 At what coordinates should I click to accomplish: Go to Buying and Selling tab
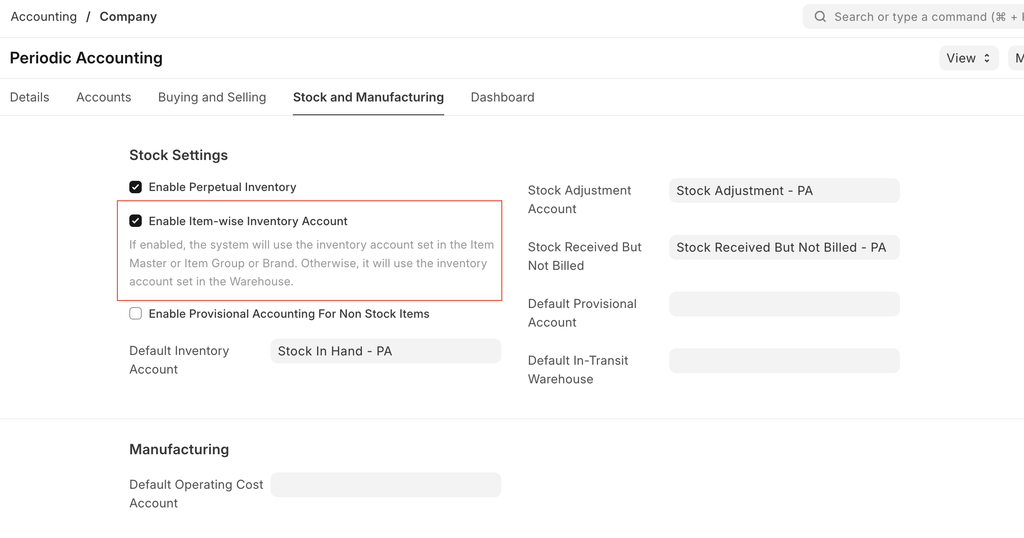pyautogui.click(x=212, y=97)
